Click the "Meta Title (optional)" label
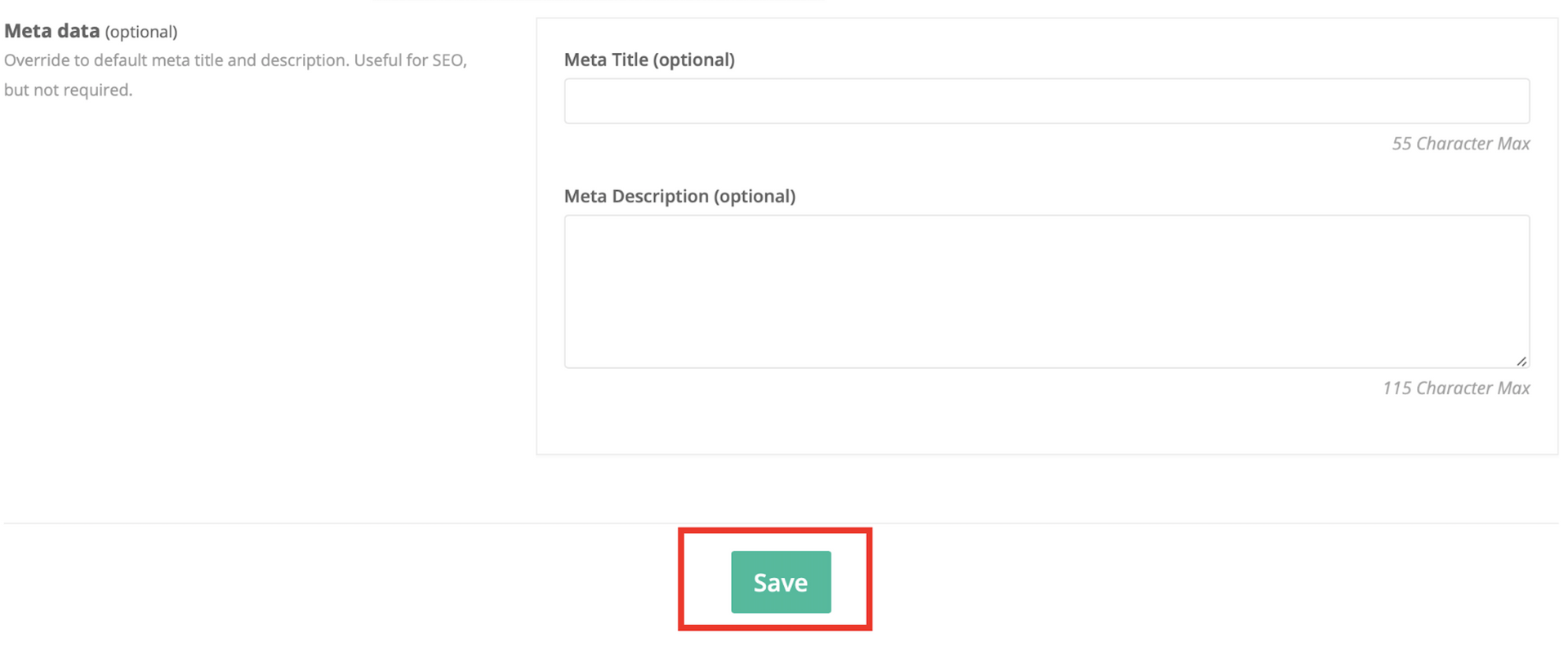The image size is (1568, 666). (x=649, y=60)
